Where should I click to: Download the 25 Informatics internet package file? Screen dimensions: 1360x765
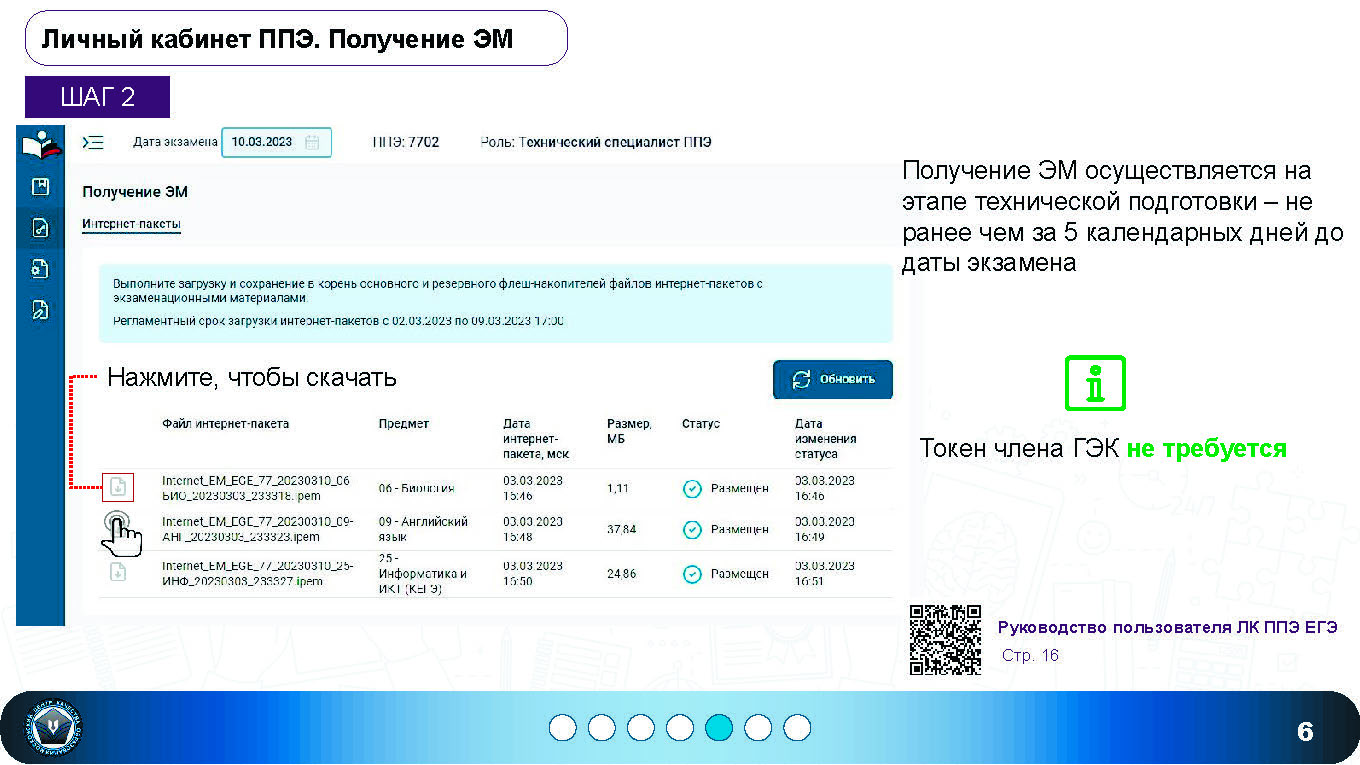pos(118,573)
